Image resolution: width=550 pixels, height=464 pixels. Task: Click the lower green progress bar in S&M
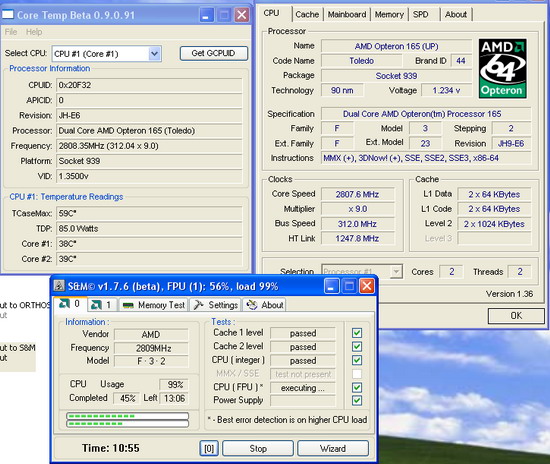tap(128, 424)
